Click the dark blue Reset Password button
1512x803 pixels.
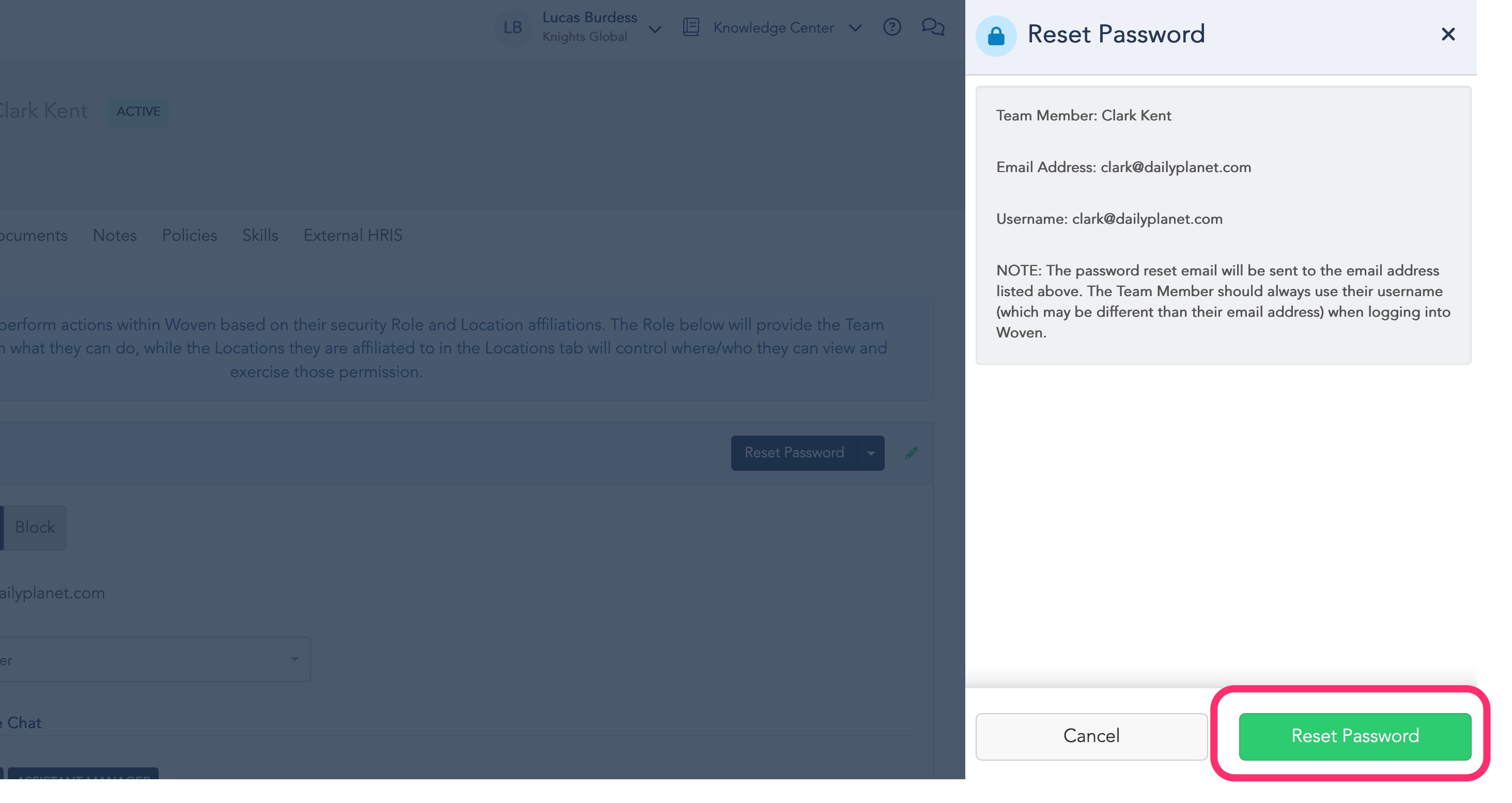tap(794, 453)
